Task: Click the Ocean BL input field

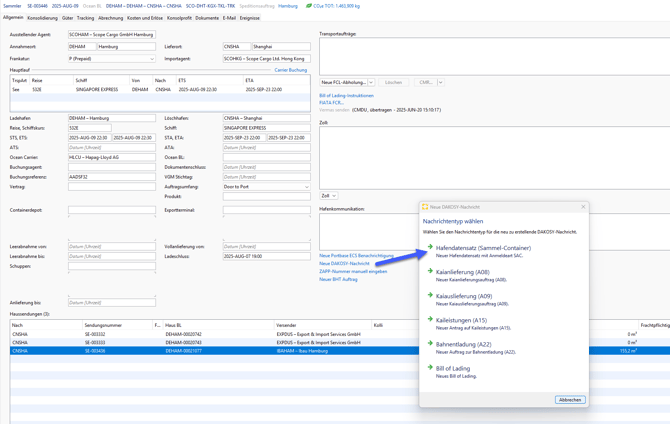Action: [267, 157]
